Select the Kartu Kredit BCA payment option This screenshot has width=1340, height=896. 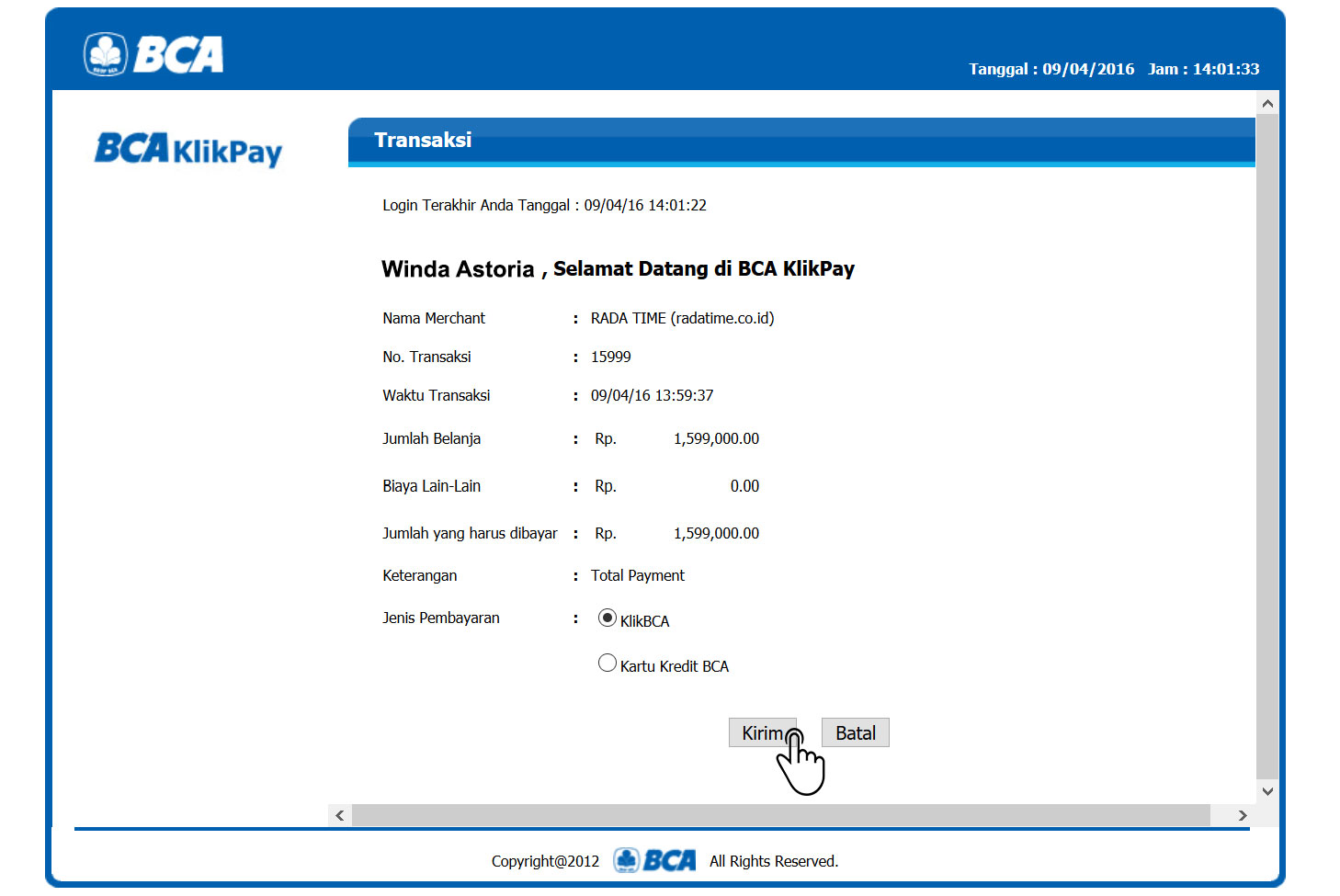[607, 663]
